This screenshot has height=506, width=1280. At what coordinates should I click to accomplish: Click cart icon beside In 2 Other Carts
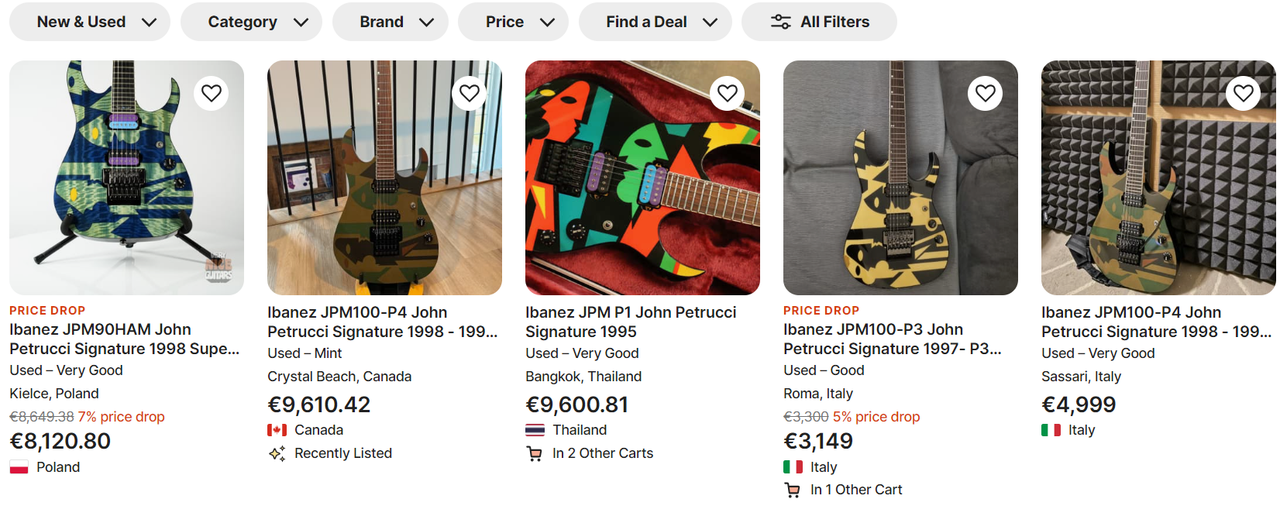pyautogui.click(x=535, y=453)
